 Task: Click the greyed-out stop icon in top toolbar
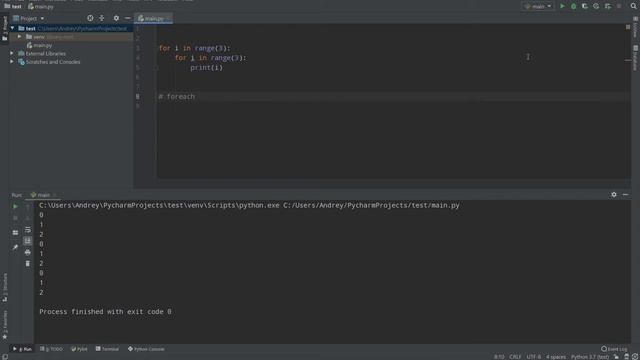(x=619, y=6)
